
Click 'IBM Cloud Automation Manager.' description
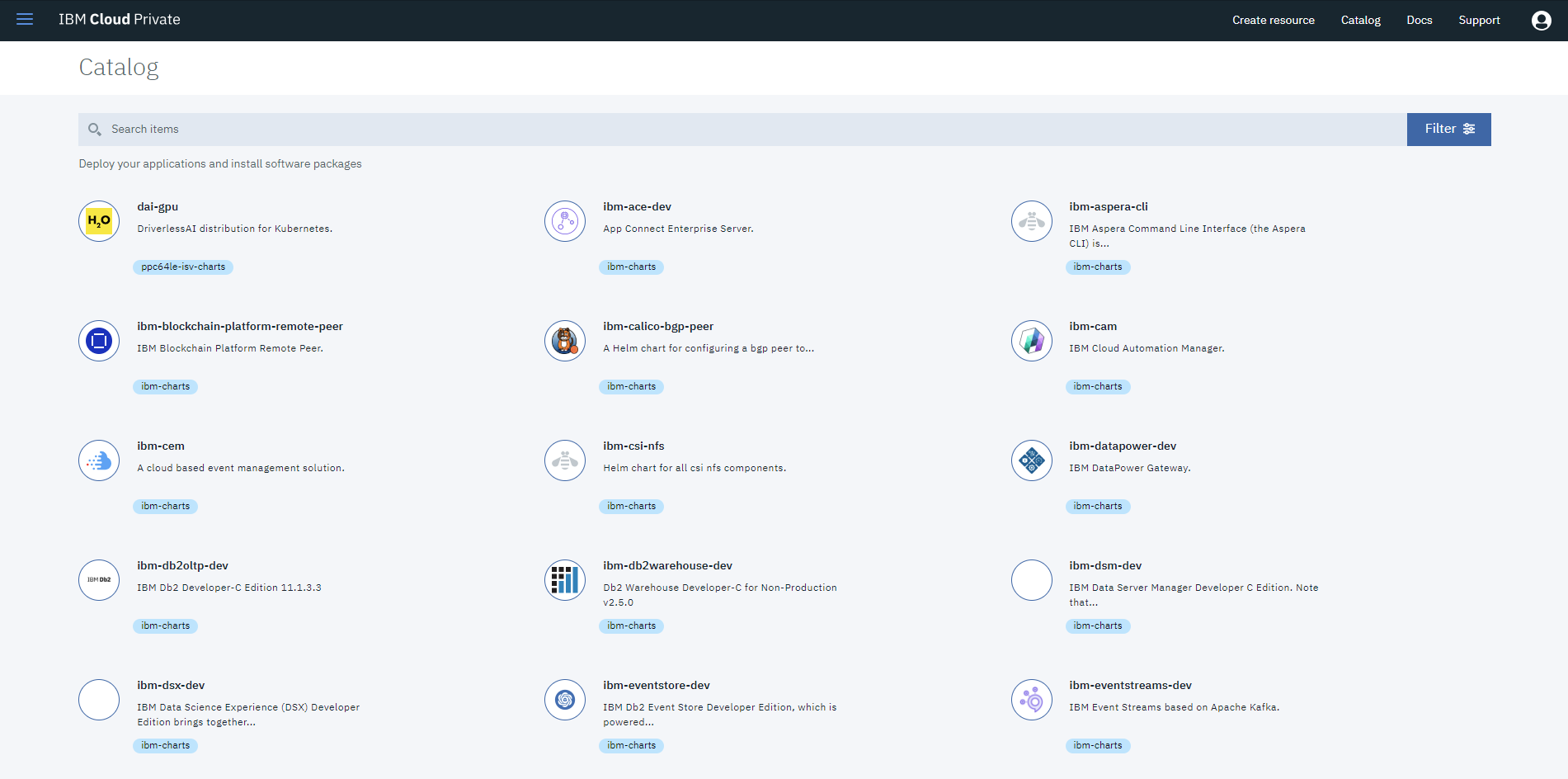pos(1147,349)
